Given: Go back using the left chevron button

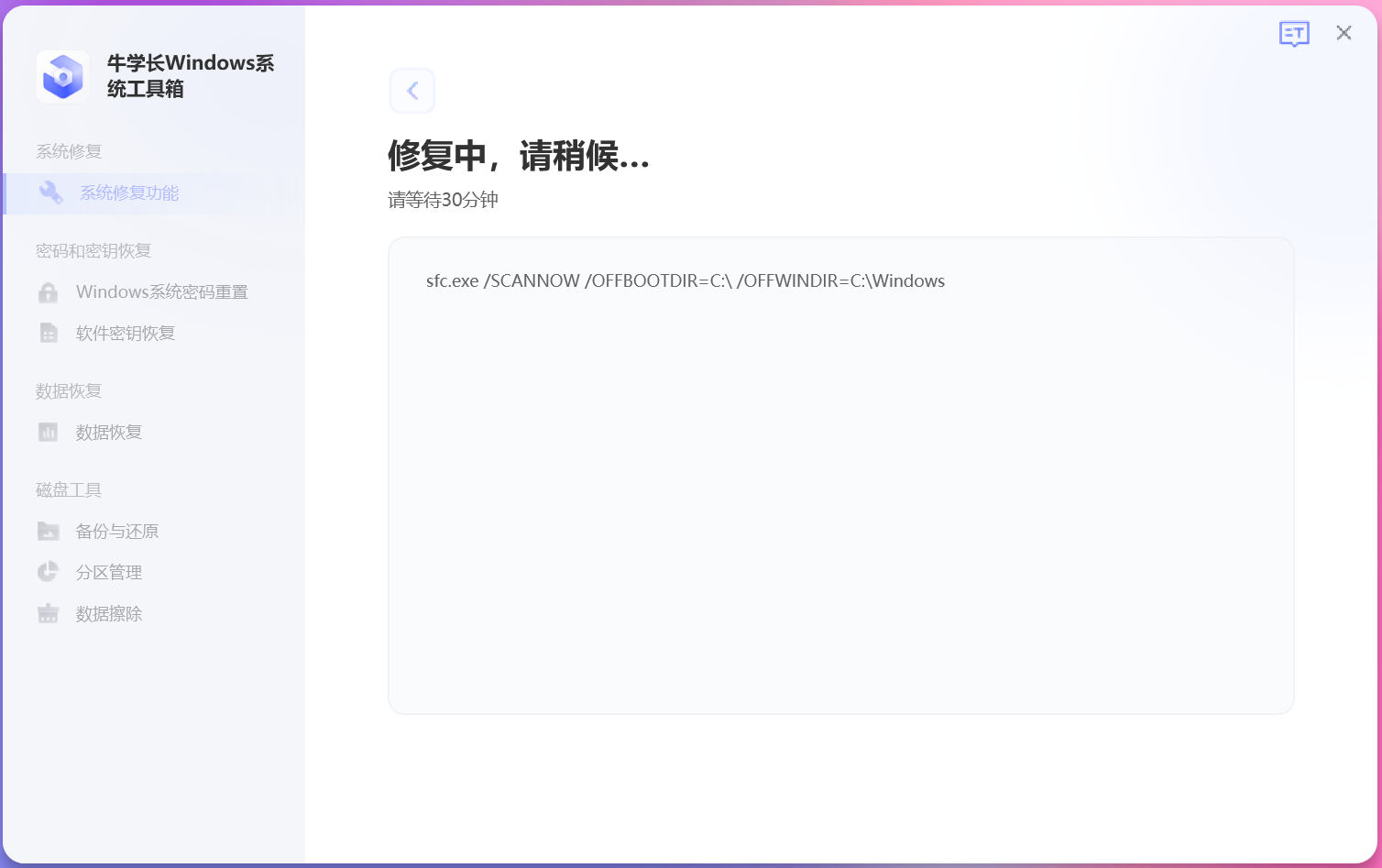Looking at the screenshot, I should pyautogui.click(x=412, y=91).
